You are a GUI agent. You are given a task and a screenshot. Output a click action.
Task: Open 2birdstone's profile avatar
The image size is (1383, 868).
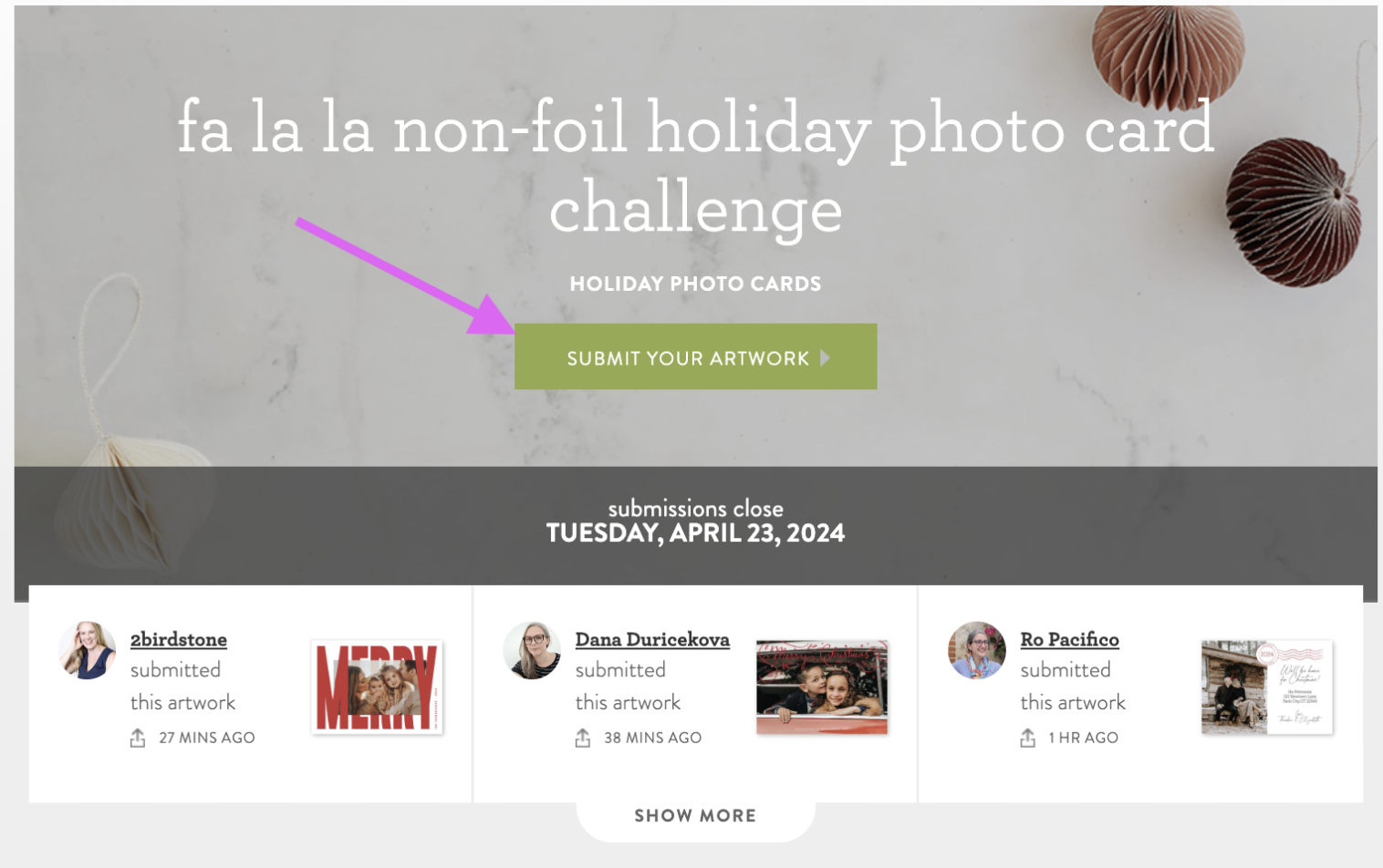pos(88,651)
